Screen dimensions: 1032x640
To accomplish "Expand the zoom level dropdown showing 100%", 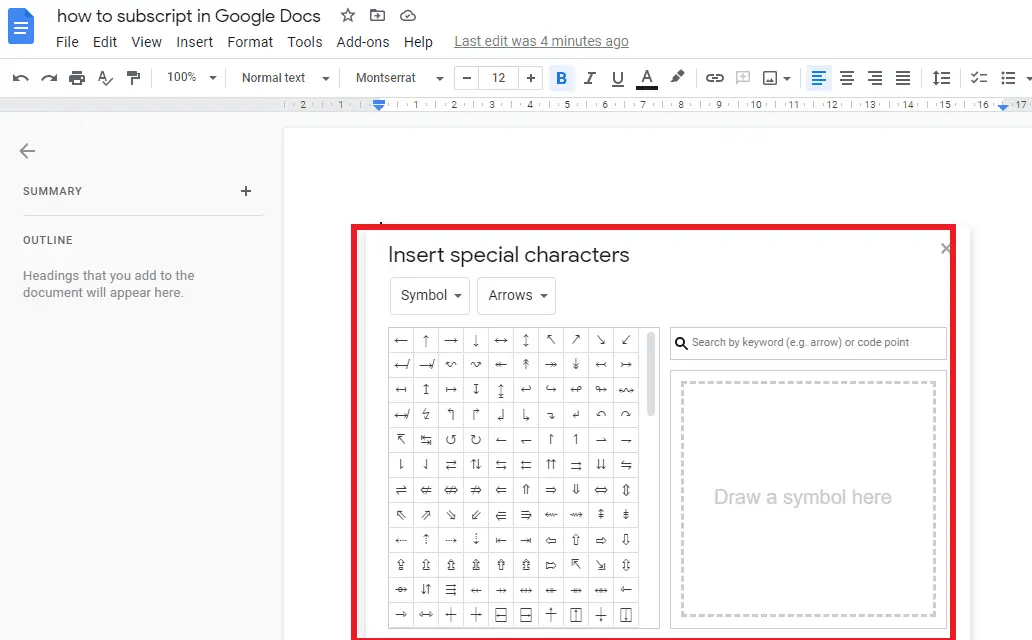I will (x=190, y=77).
